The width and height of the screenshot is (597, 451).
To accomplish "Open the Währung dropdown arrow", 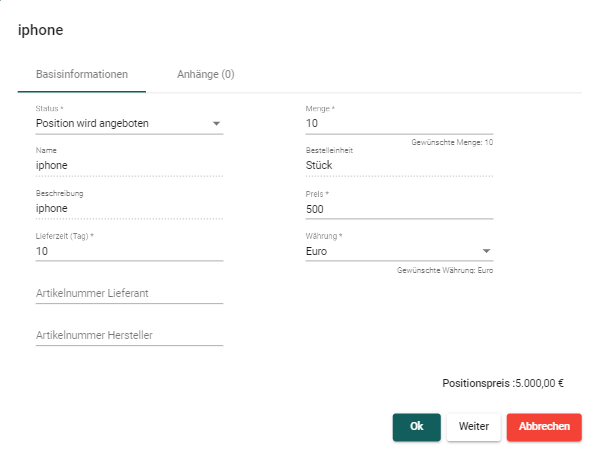I will (486, 251).
